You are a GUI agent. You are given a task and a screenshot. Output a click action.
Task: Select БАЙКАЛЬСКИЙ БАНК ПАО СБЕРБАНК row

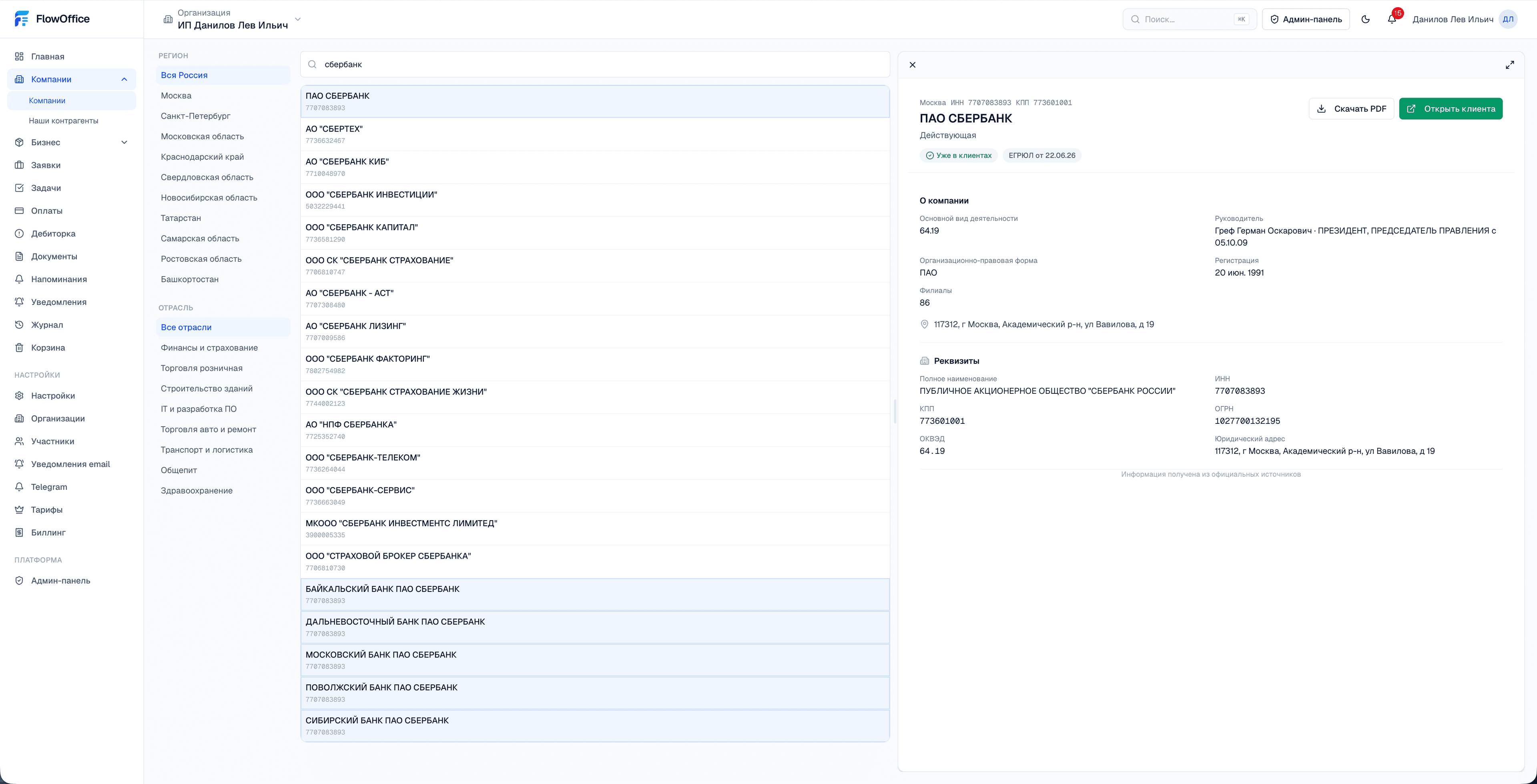tap(595, 594)
